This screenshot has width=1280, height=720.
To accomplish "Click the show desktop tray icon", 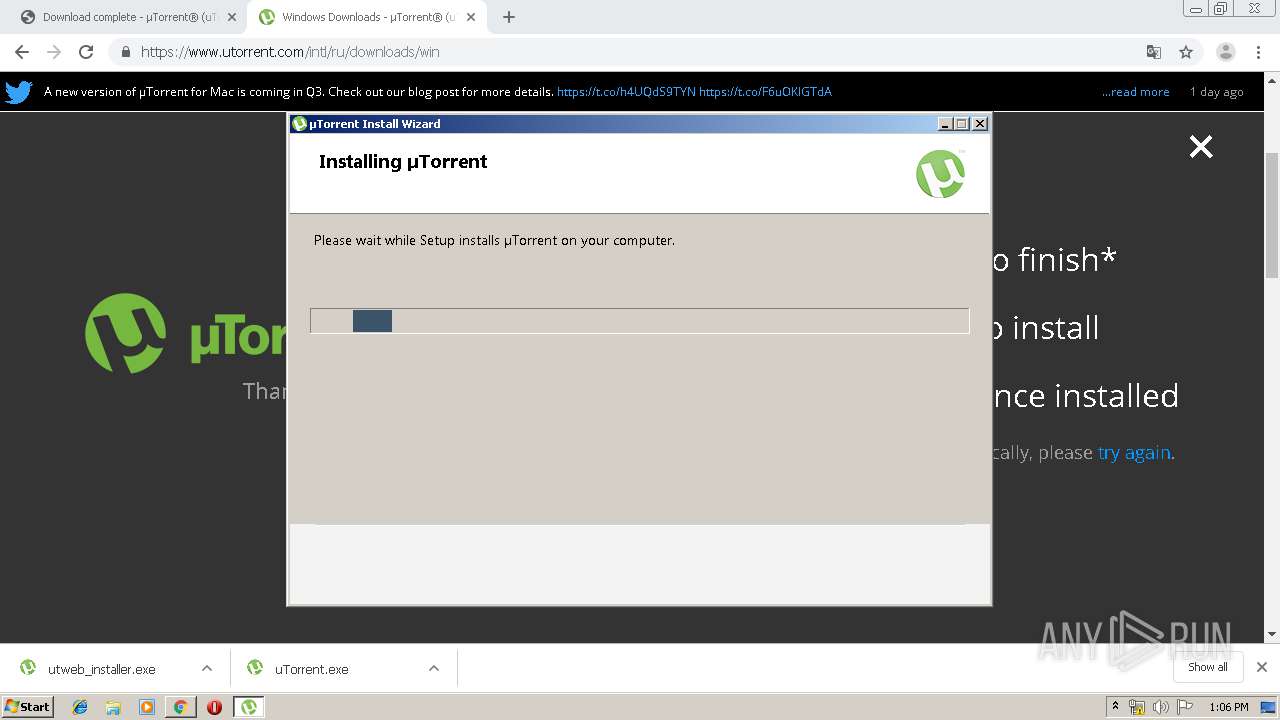I will (1269, 707).
